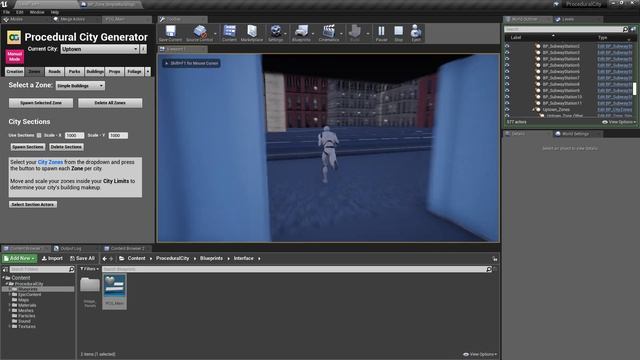Enable the Use Sections checkbox

[39, 135]
